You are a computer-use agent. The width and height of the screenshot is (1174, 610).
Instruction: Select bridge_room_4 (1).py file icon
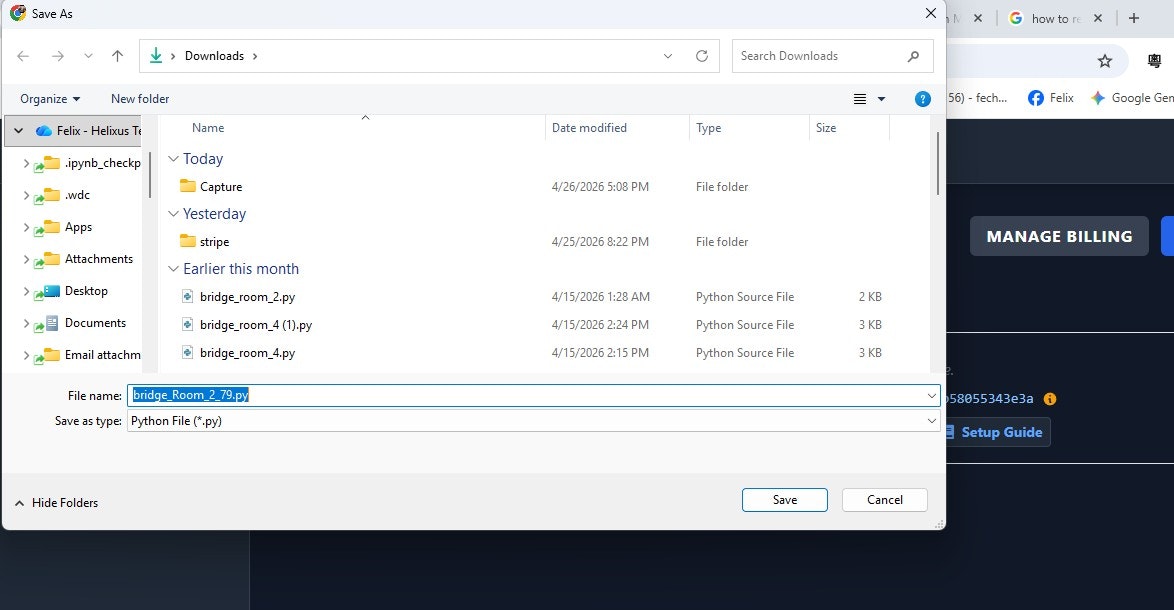click(x=188, y=325)
